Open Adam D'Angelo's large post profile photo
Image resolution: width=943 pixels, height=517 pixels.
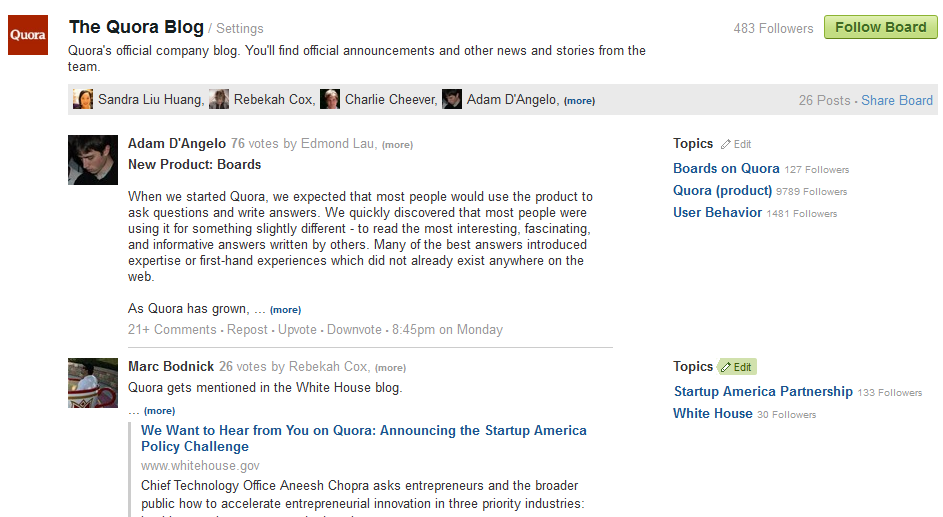click(93, 159)
